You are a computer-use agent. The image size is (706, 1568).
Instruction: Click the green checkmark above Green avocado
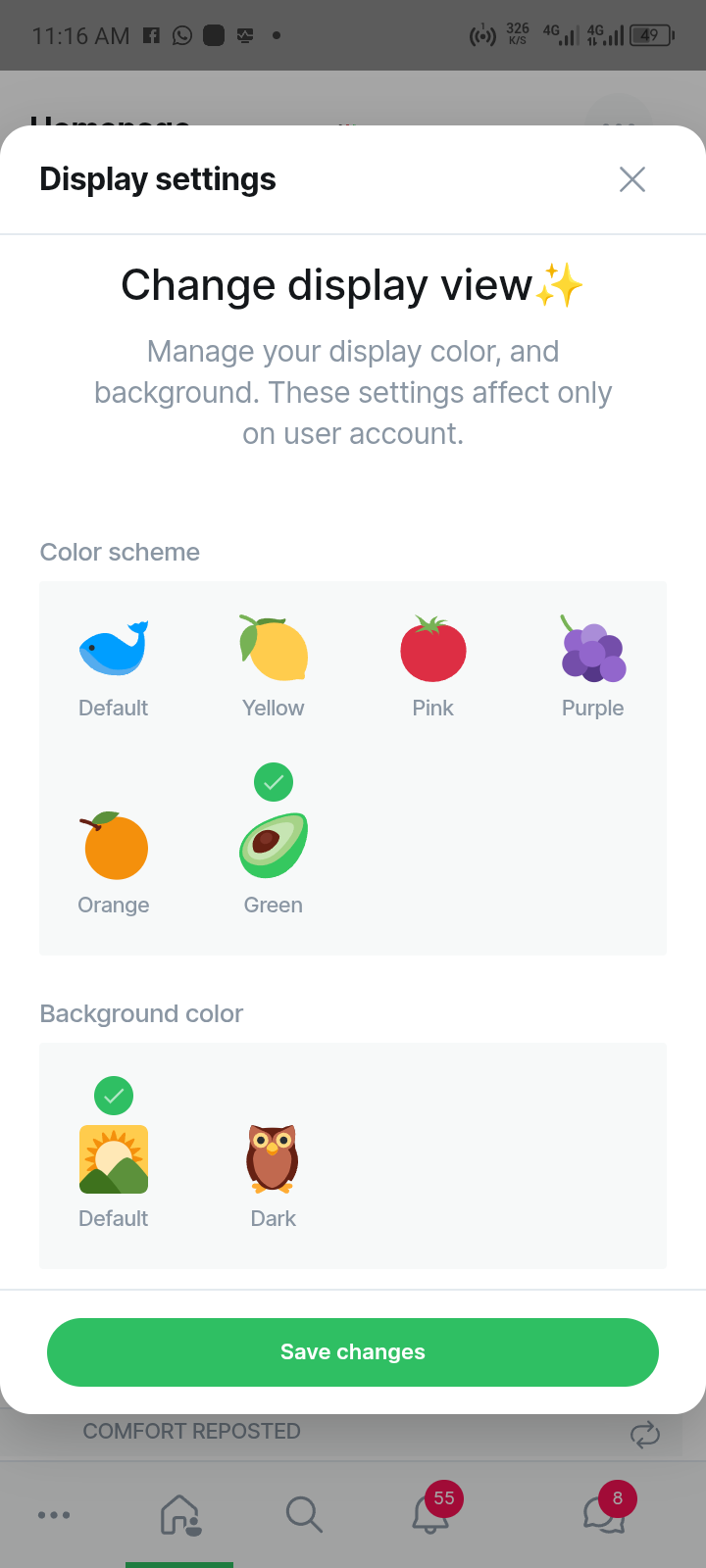click(x=274, y=782)
